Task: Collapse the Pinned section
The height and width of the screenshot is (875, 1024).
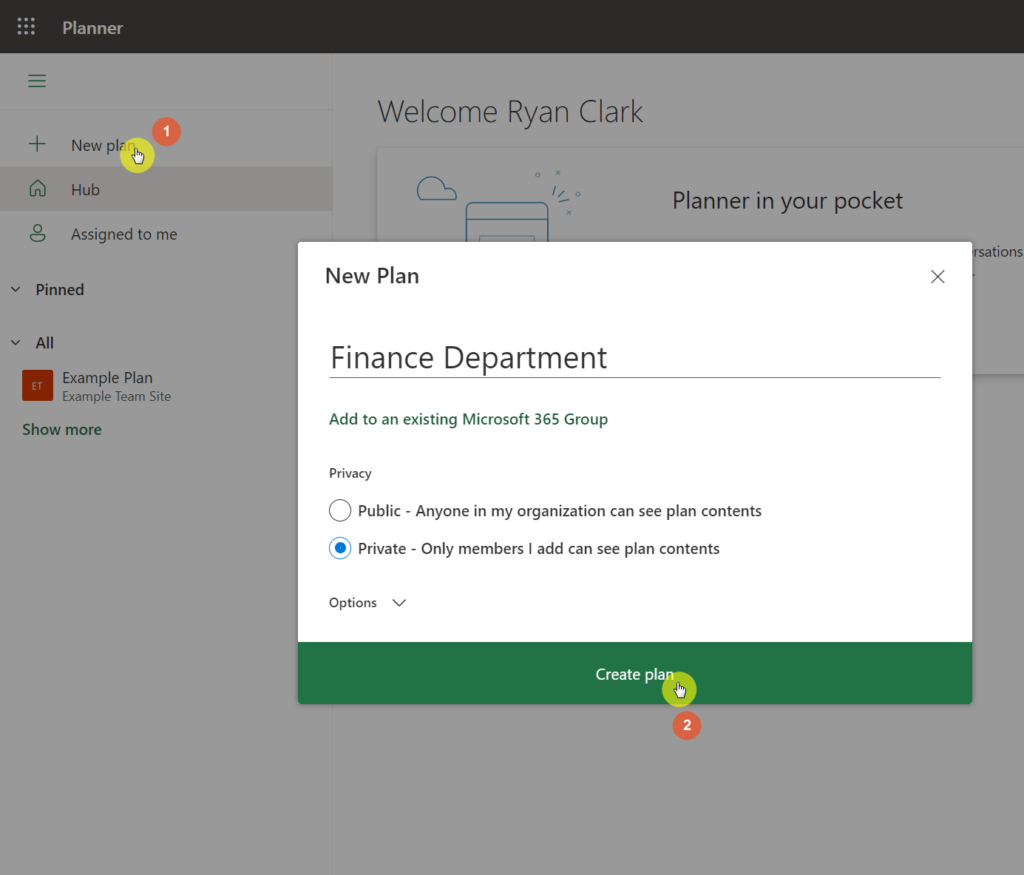Action: (16, 289)
